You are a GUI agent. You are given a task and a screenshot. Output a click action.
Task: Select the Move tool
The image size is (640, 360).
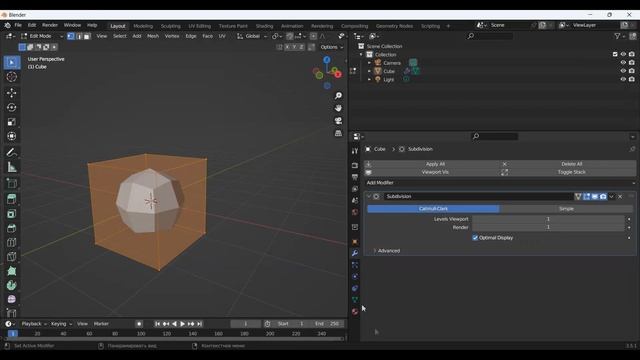point(11,93)
